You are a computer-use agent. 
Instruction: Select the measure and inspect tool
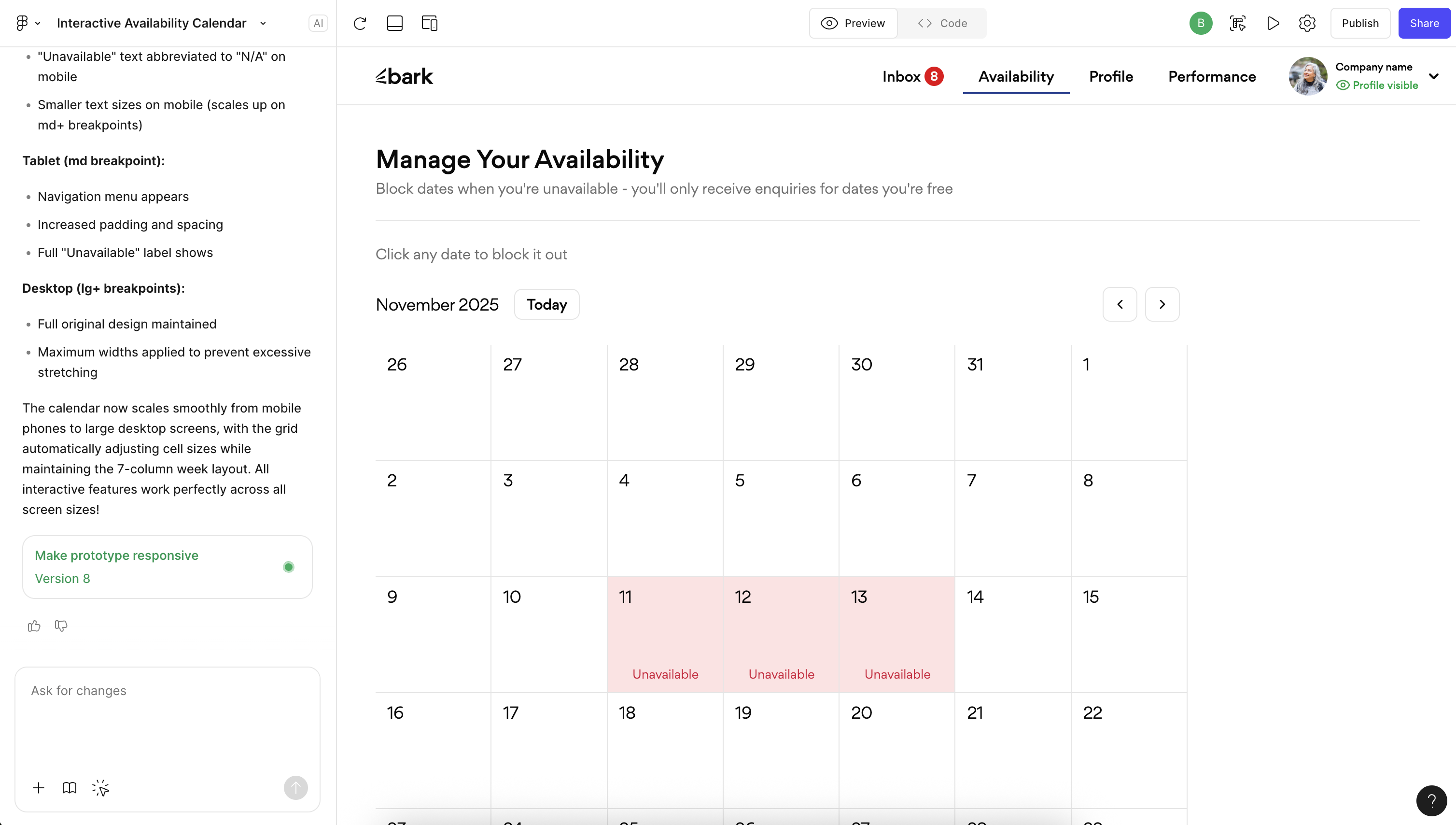[1238, 23]
